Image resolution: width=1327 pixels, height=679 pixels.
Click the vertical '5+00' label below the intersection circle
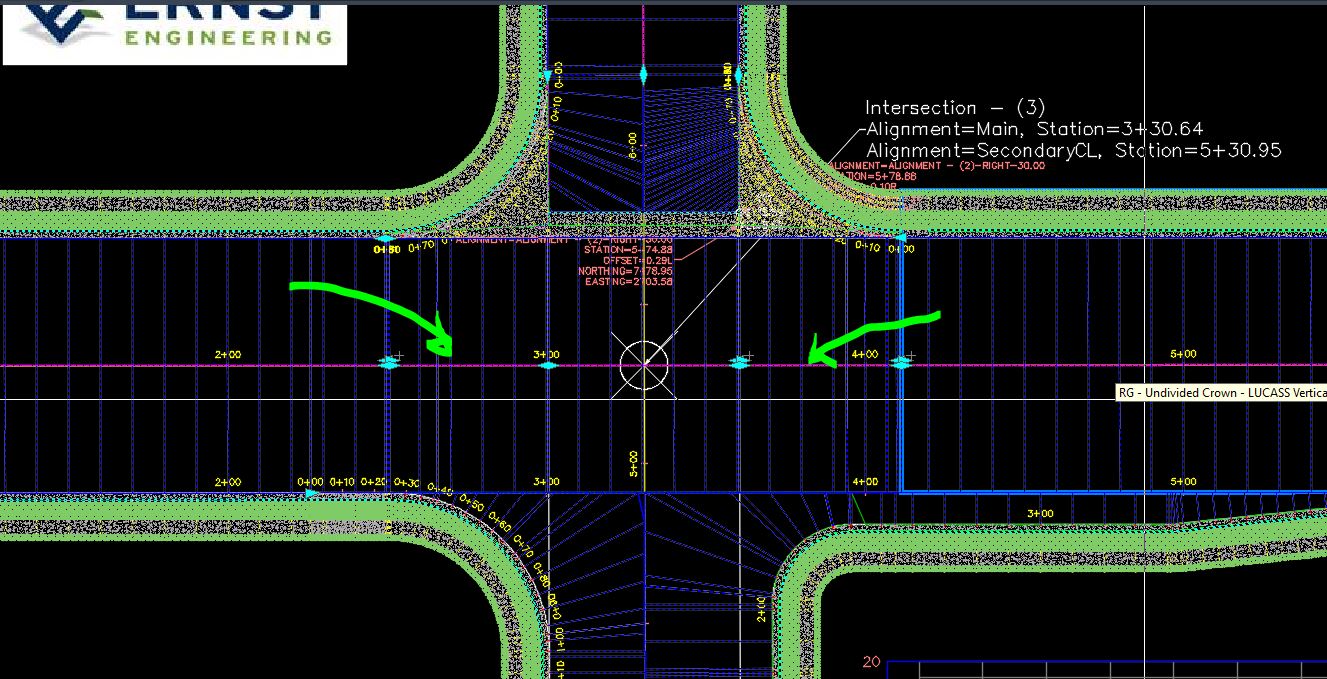click(x=632, y=464)
